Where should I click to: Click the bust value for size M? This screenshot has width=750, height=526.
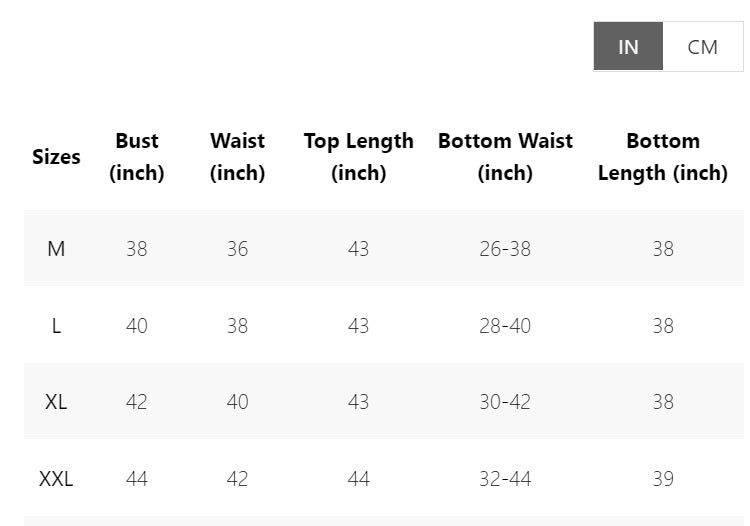[137, 249]
